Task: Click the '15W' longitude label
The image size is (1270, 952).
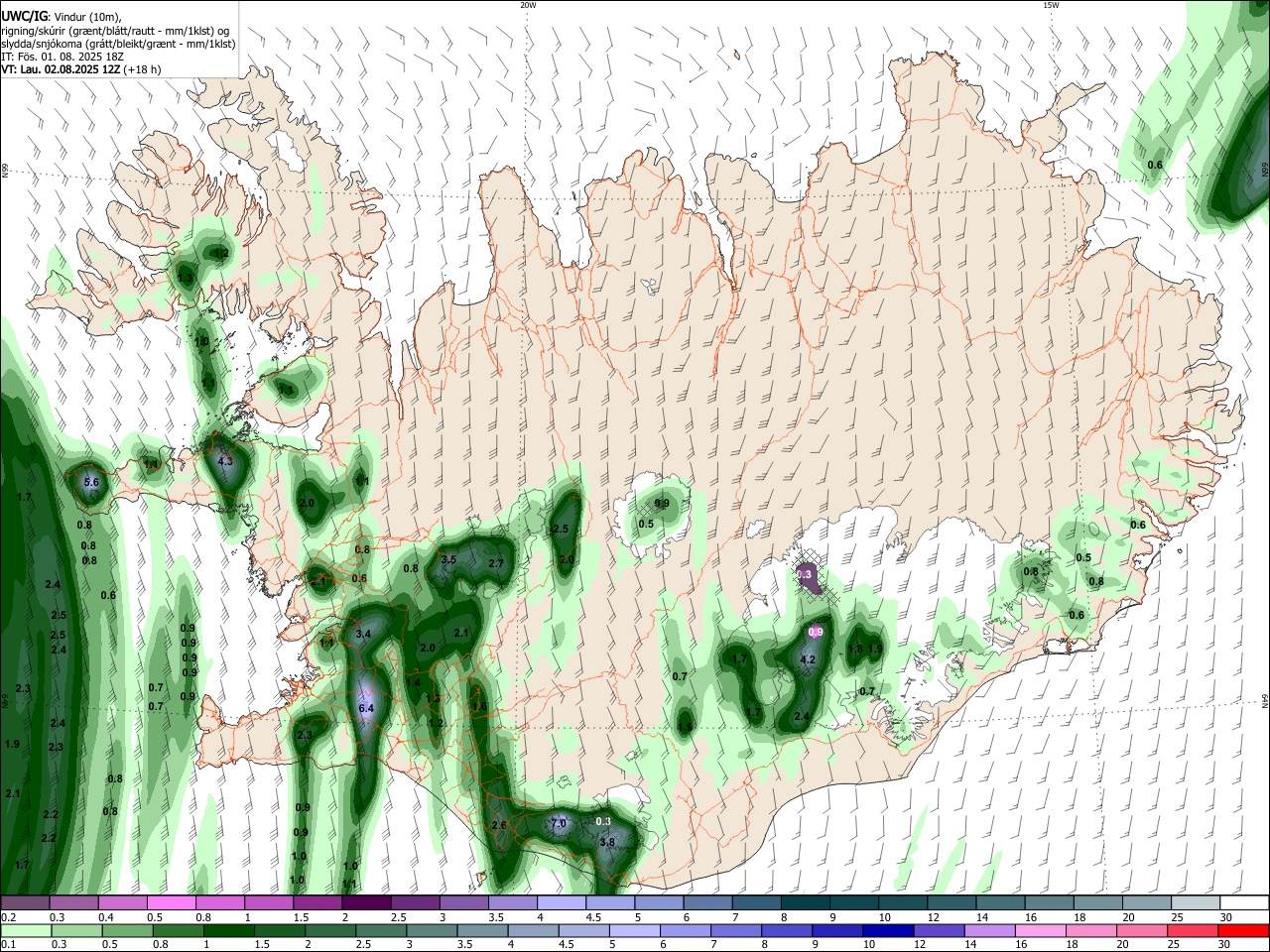Action: tap(1051, 5)
